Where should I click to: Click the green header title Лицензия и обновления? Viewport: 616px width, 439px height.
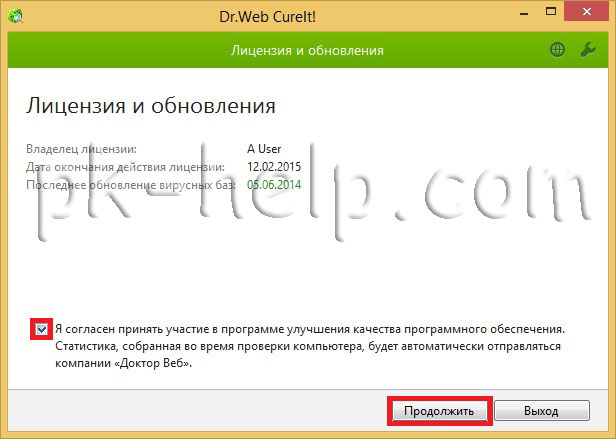[x=307, y=50]
